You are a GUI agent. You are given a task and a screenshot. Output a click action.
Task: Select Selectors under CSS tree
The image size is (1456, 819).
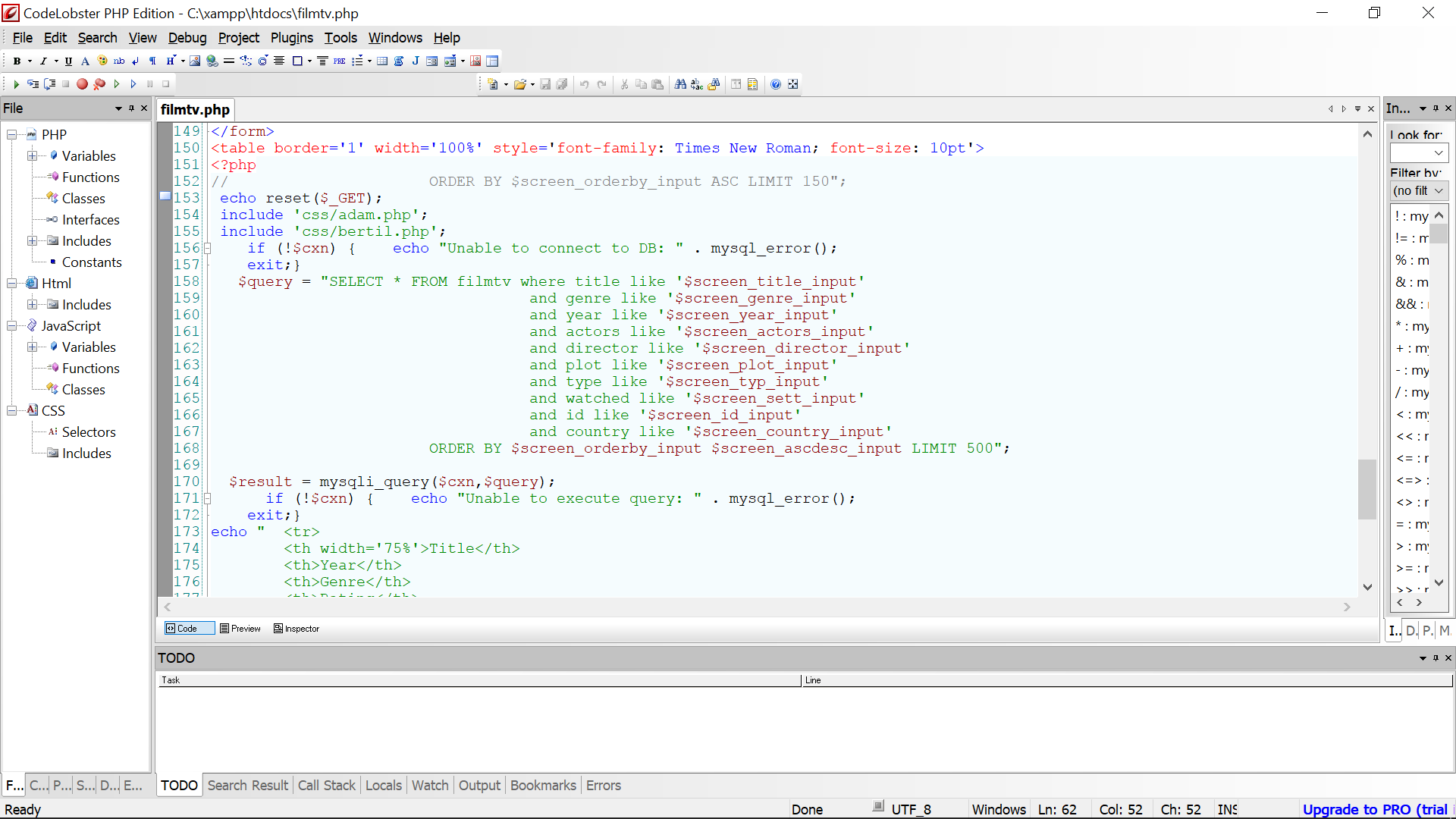point(89,431)
